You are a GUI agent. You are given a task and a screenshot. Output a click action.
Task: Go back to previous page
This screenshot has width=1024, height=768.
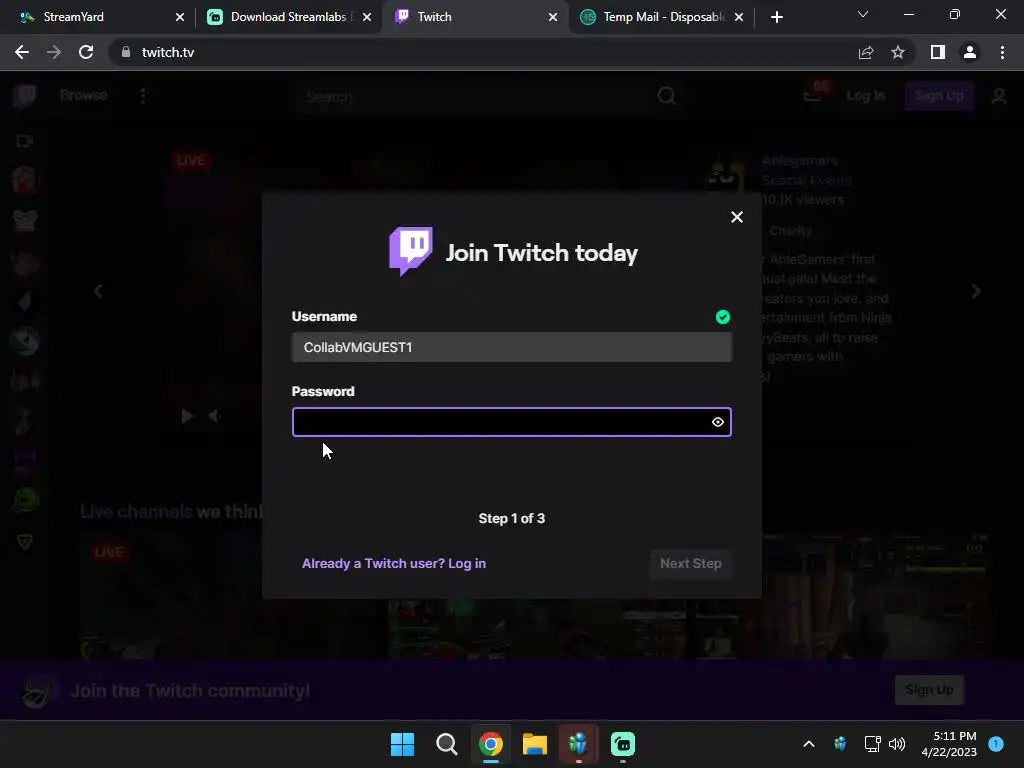coord(22,52)
